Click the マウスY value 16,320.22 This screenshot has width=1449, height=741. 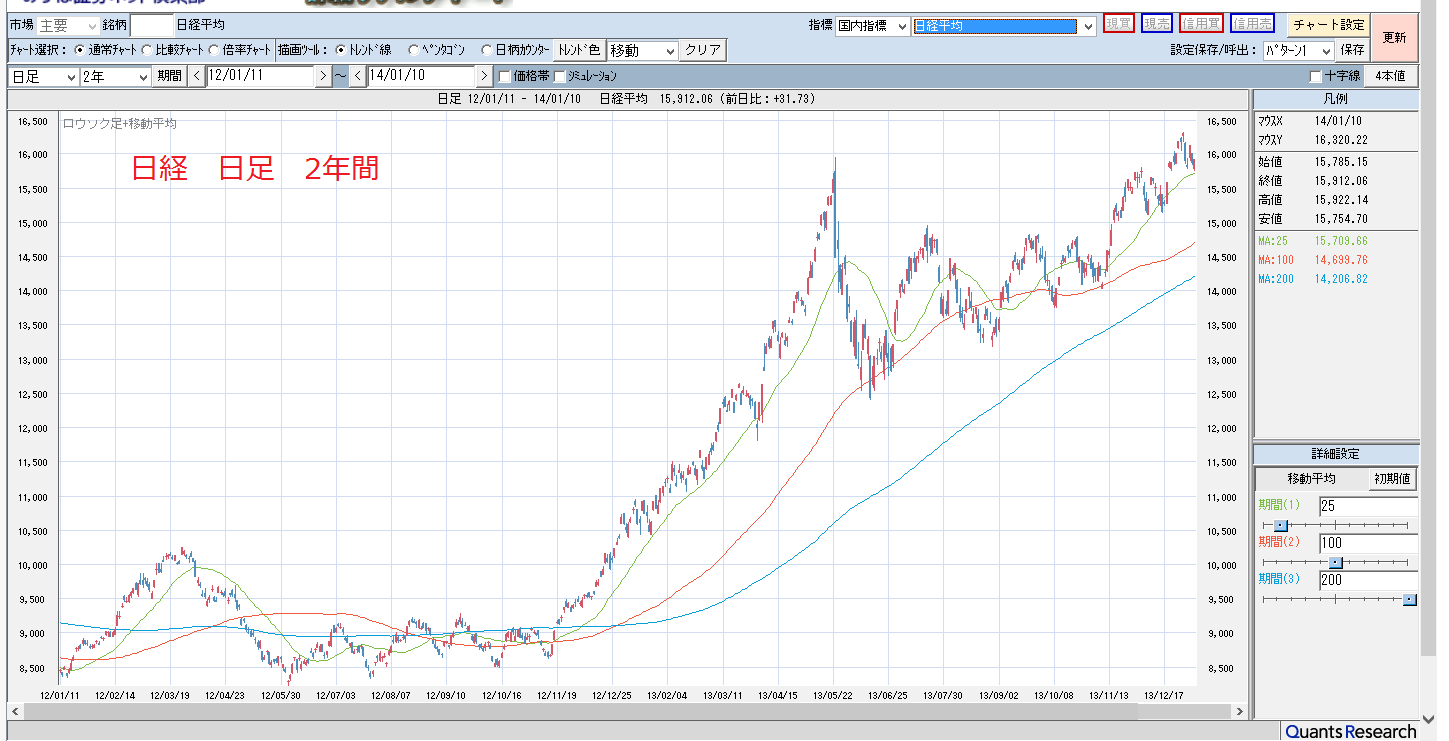click(1340, 140)
